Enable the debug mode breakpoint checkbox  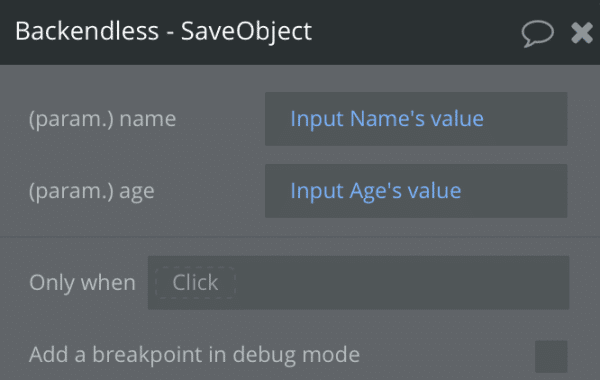(551, 356)
